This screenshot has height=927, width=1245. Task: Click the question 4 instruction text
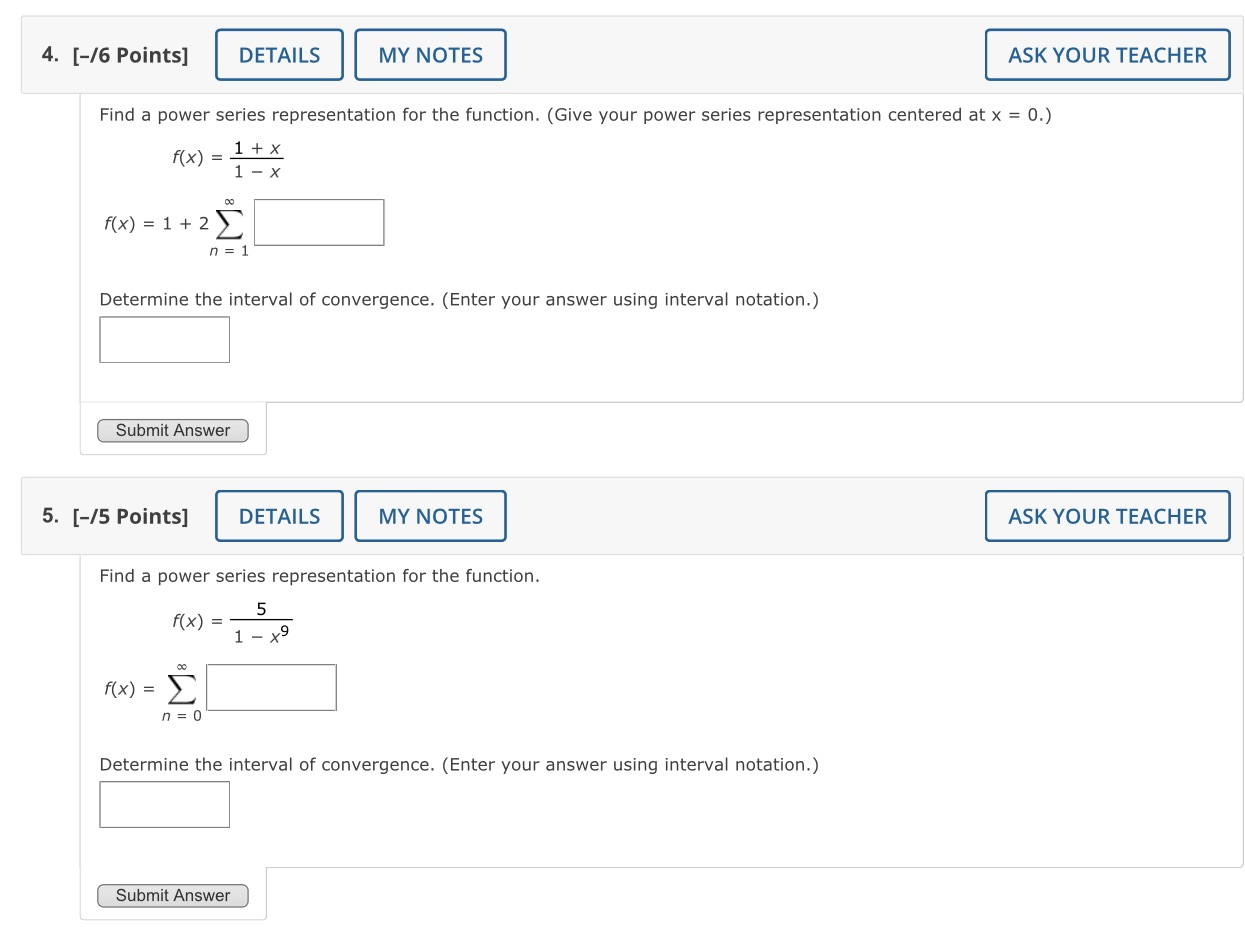pos(573,114)
